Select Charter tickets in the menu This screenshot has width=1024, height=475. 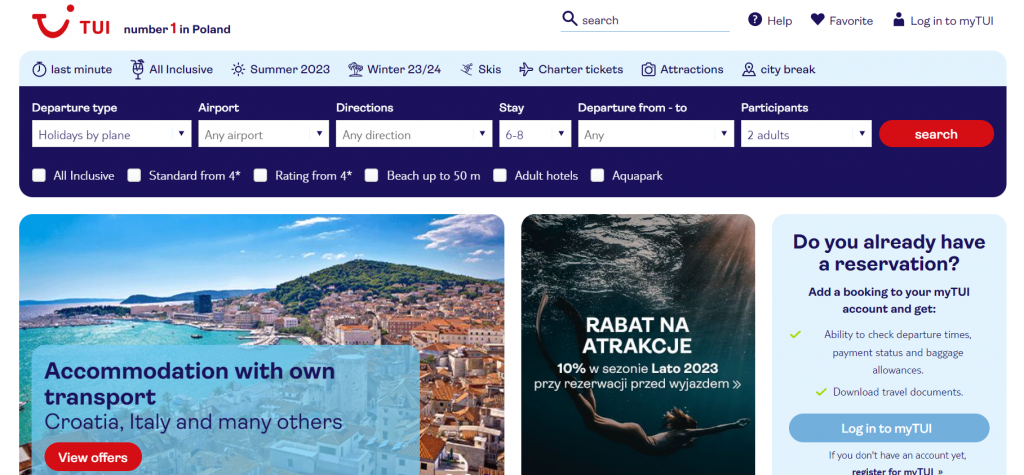[x=571, y=69]
